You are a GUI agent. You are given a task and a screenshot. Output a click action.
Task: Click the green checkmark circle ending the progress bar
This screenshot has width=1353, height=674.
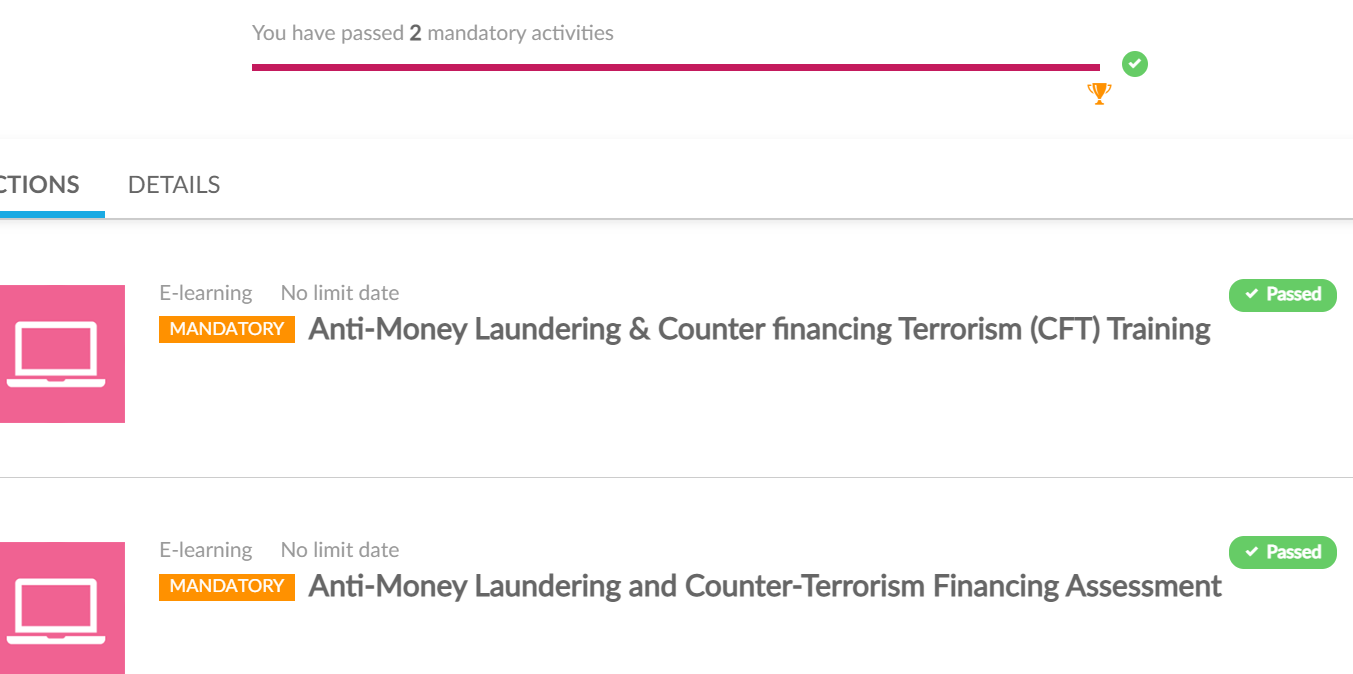(1134, 64)
